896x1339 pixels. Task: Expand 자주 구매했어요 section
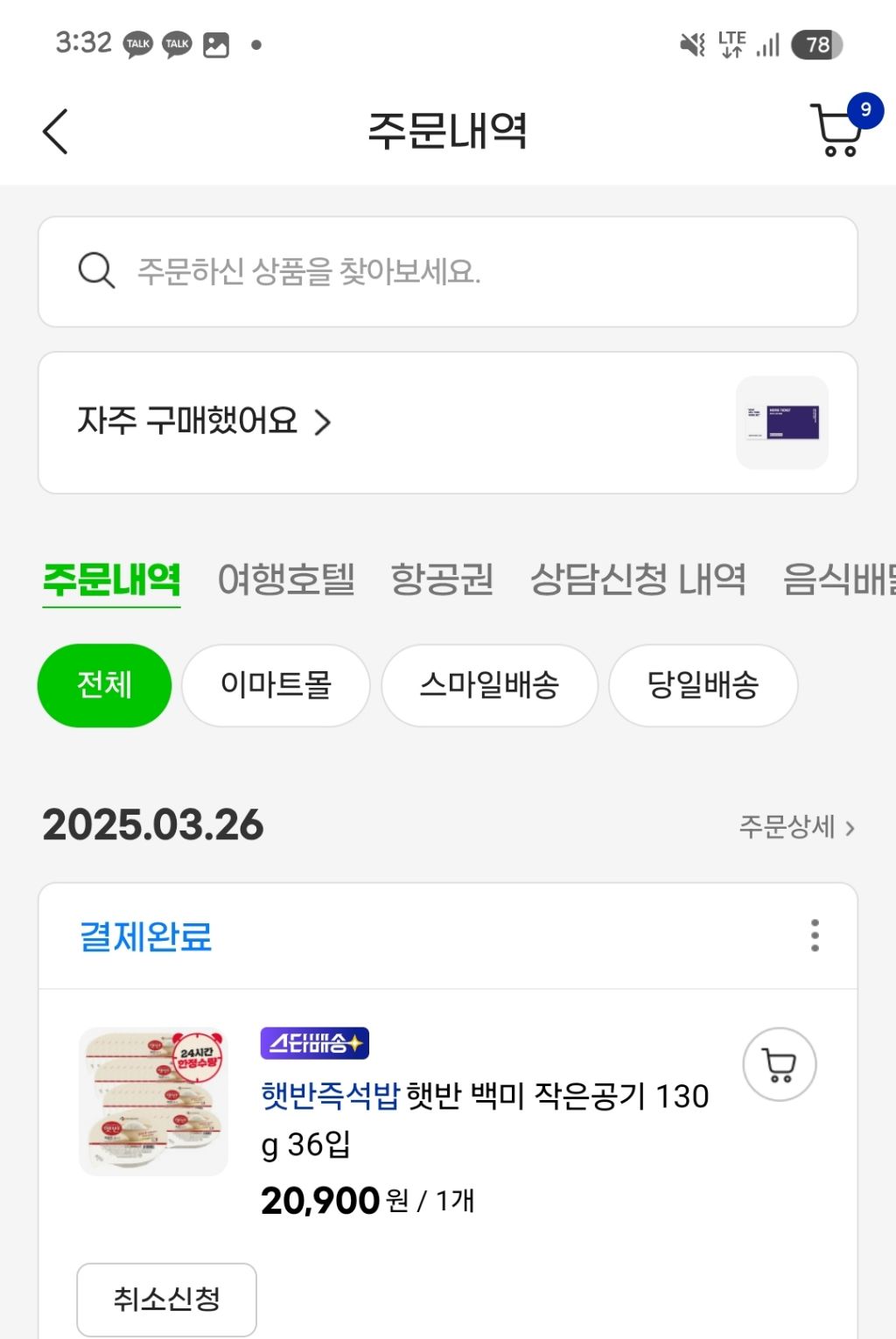coord(204,422)
